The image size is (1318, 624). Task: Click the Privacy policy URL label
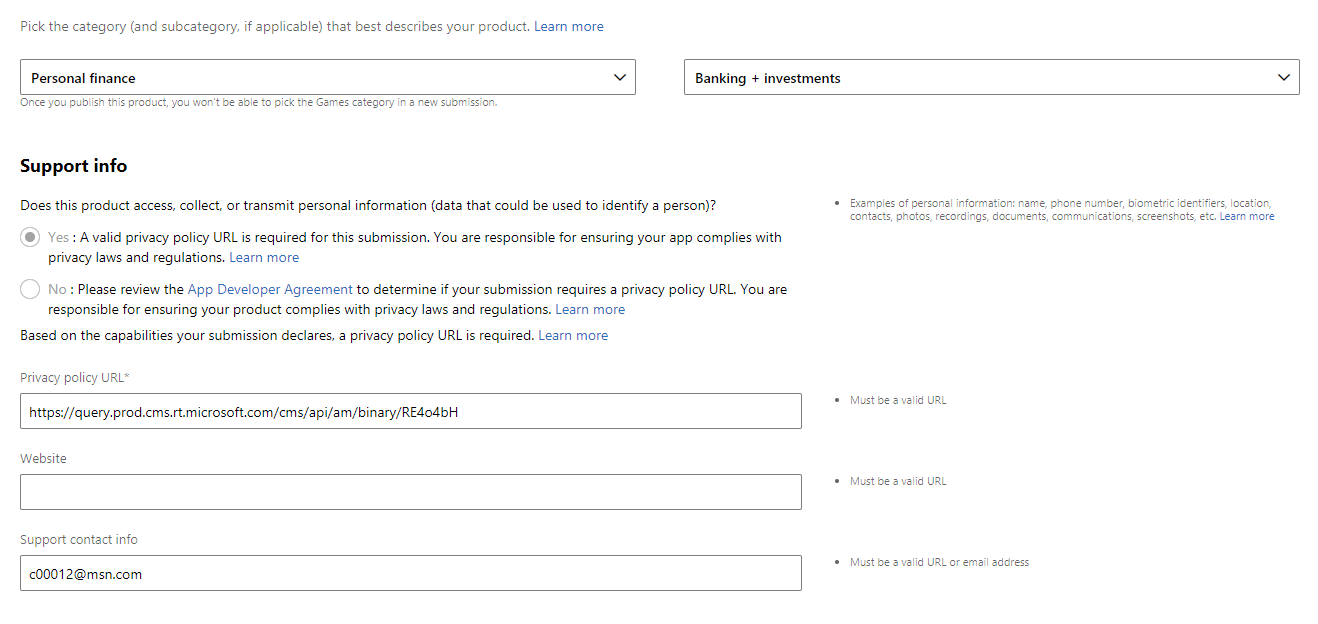75,378
